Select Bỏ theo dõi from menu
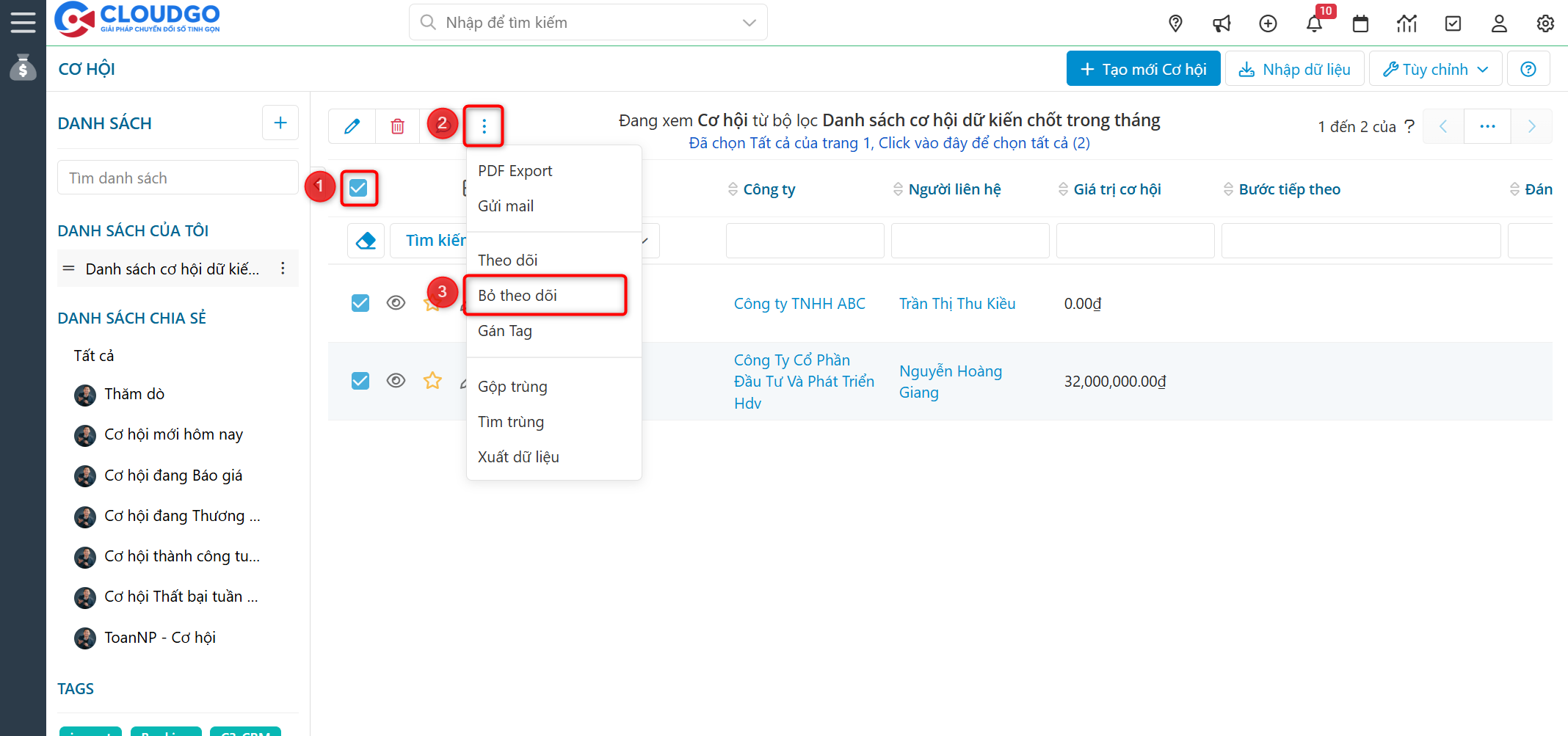This screenshot has height=736, width=1568. click(x=518, y=296)
